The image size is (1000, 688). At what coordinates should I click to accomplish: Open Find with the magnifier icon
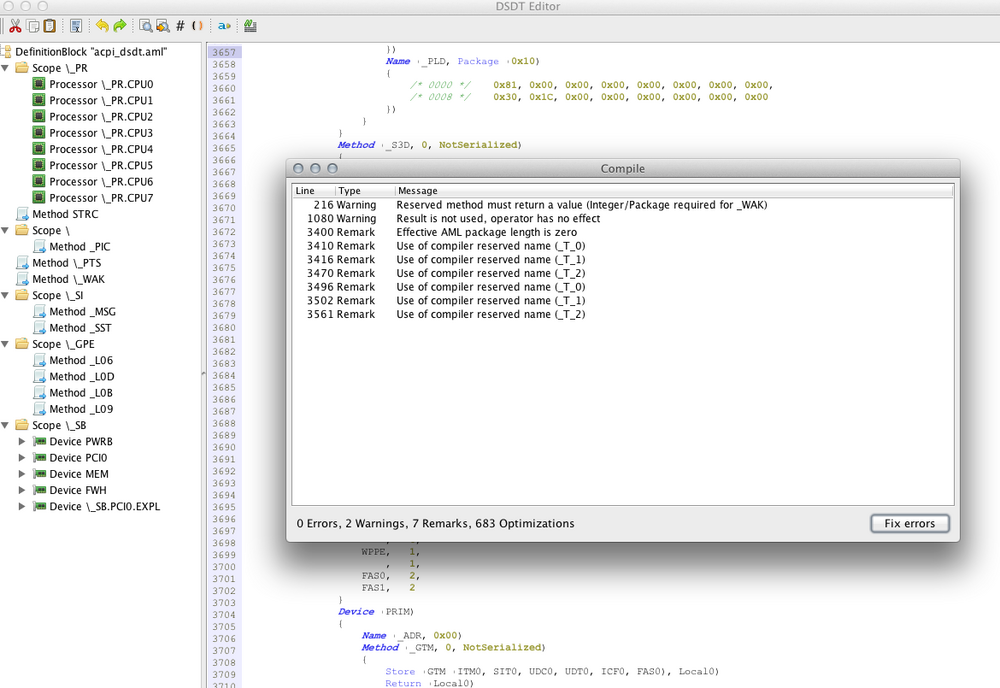click(x=145, y=26)
